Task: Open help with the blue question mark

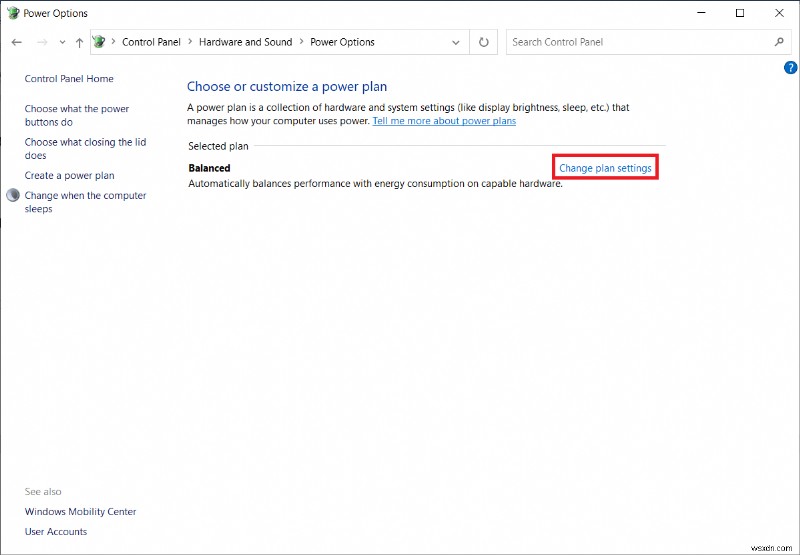Action: [x=790, y=67]
